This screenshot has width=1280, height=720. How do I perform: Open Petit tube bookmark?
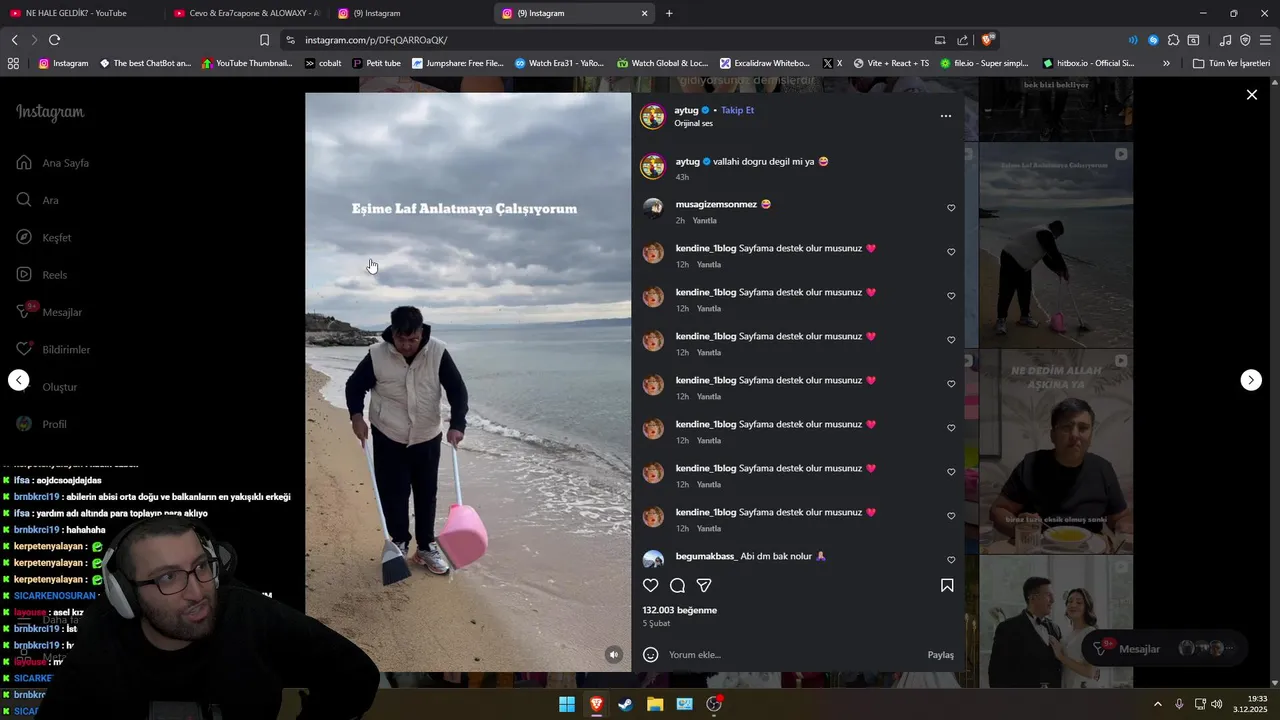tap(376, 63)
